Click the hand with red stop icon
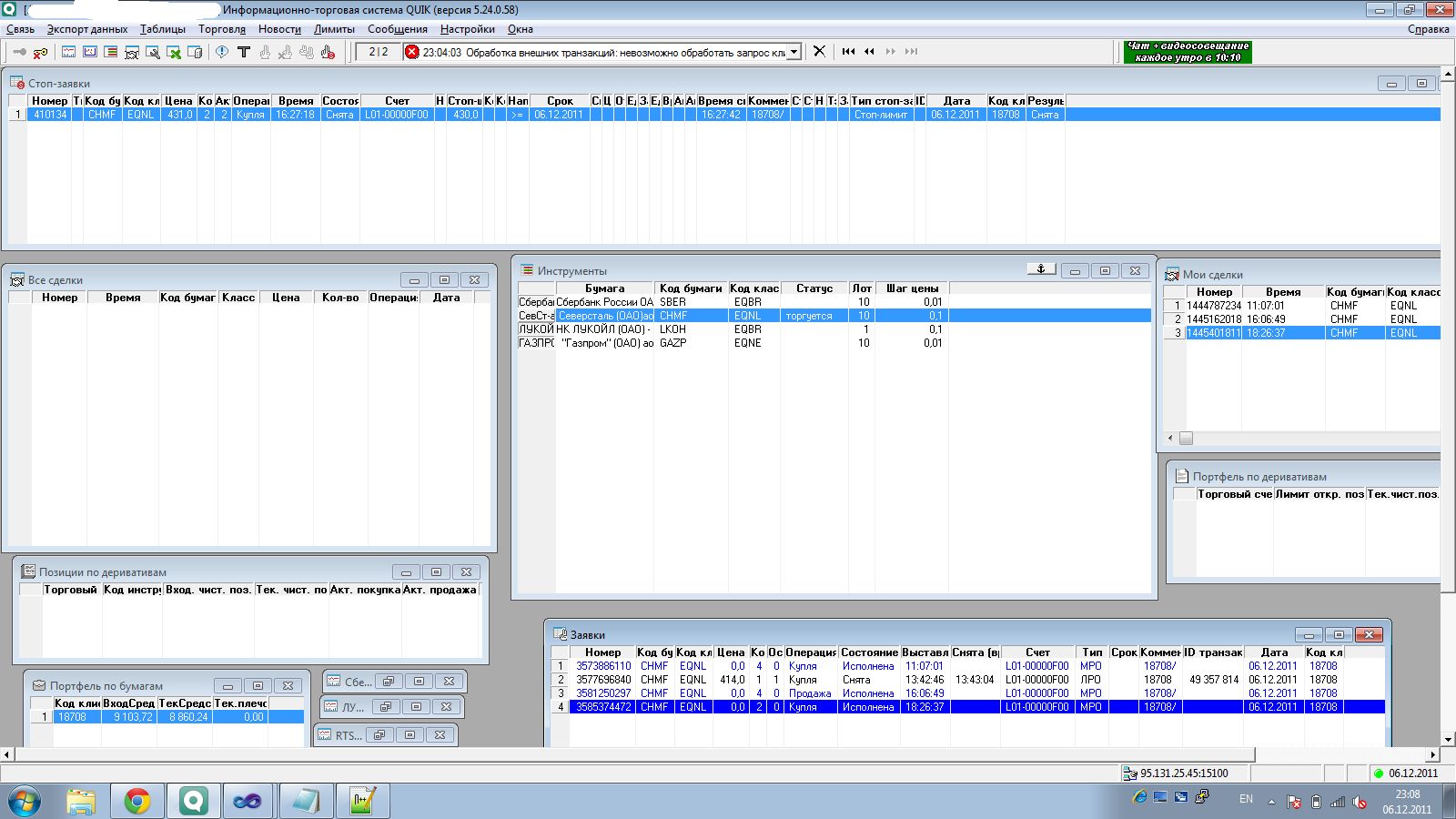This screenshot has width=1456, height=819. pyautogui.click(x=329, y=52)
